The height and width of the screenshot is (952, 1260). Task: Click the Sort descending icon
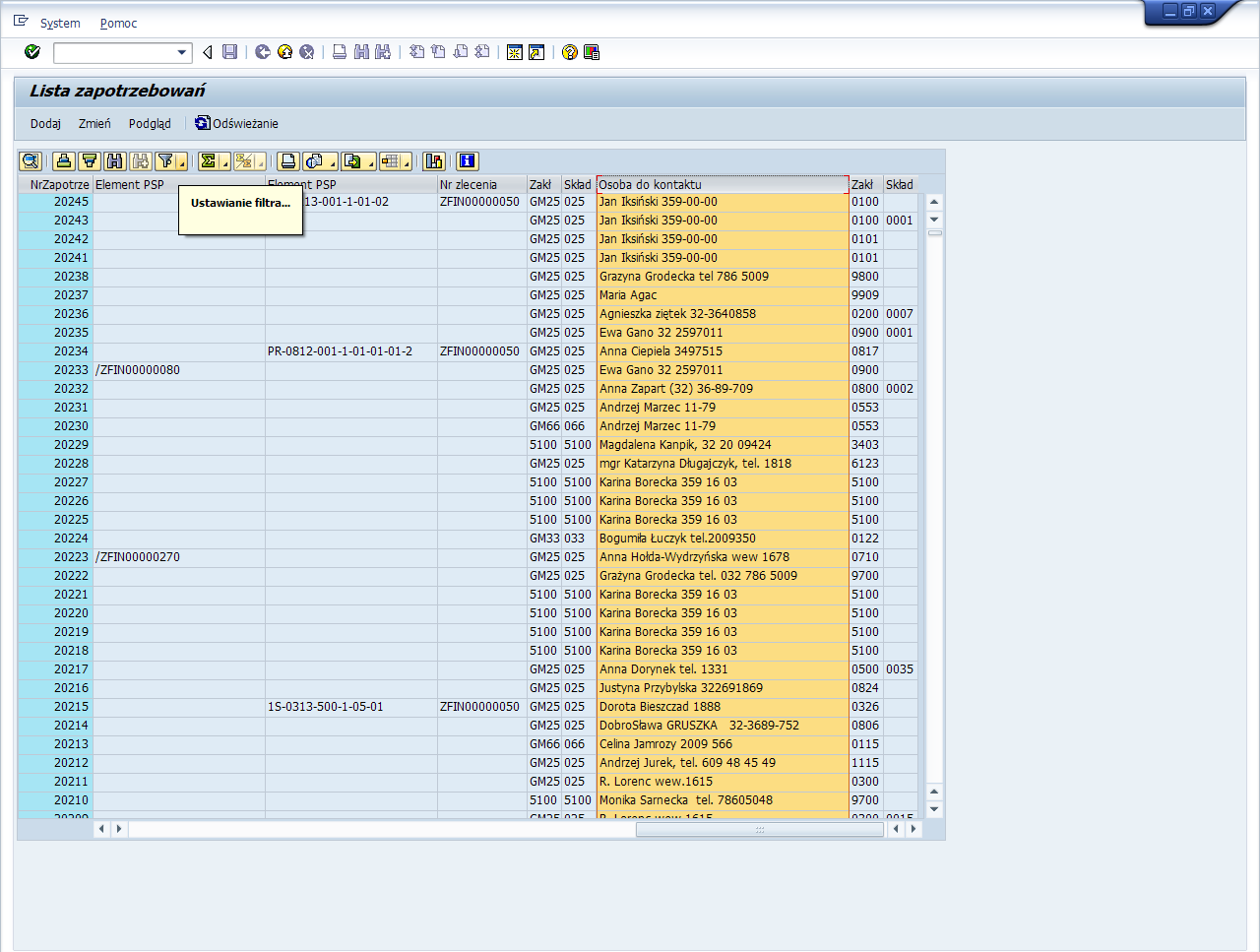coord(90,161)
